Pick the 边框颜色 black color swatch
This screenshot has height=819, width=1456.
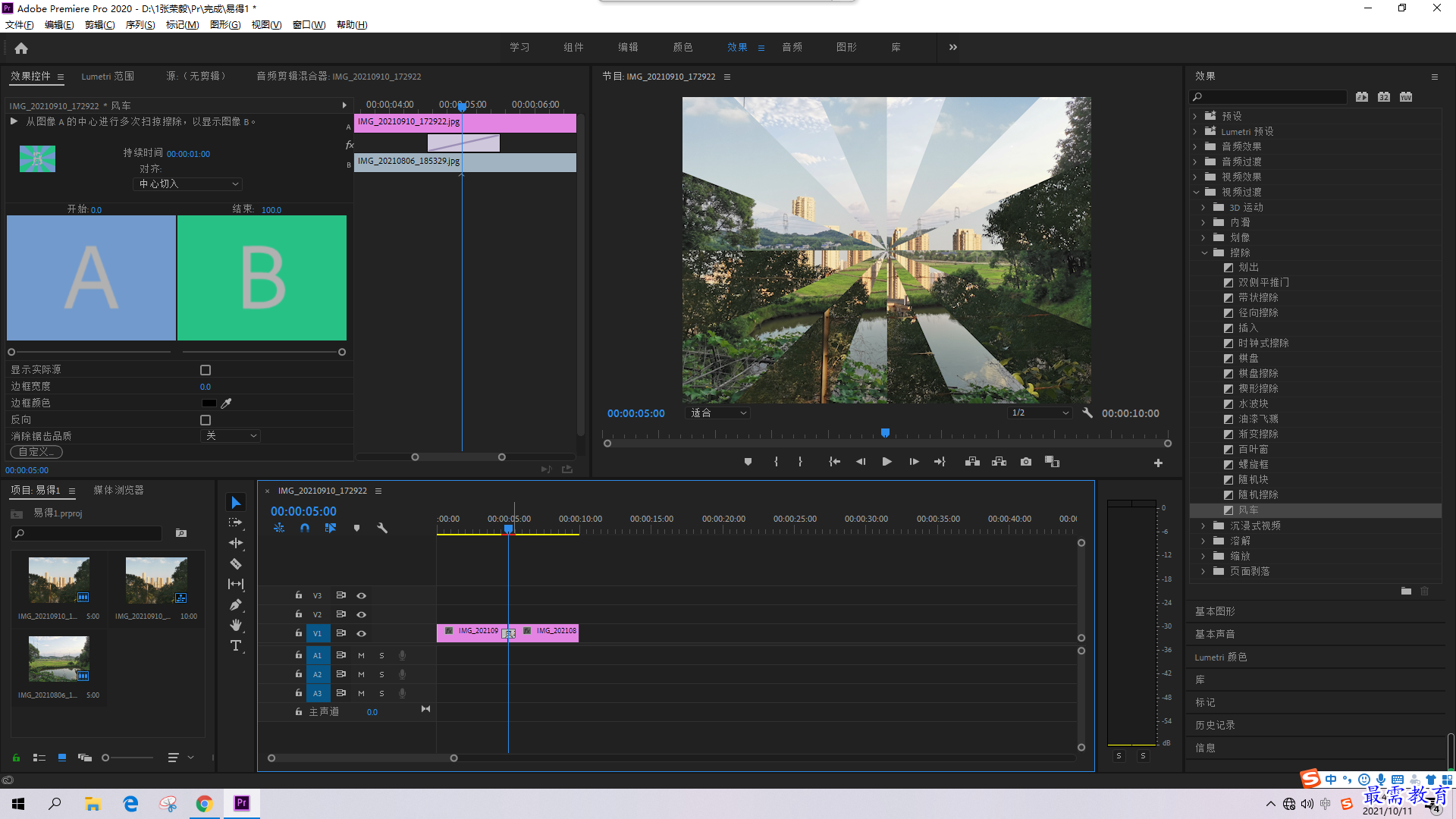click(209, 403)
